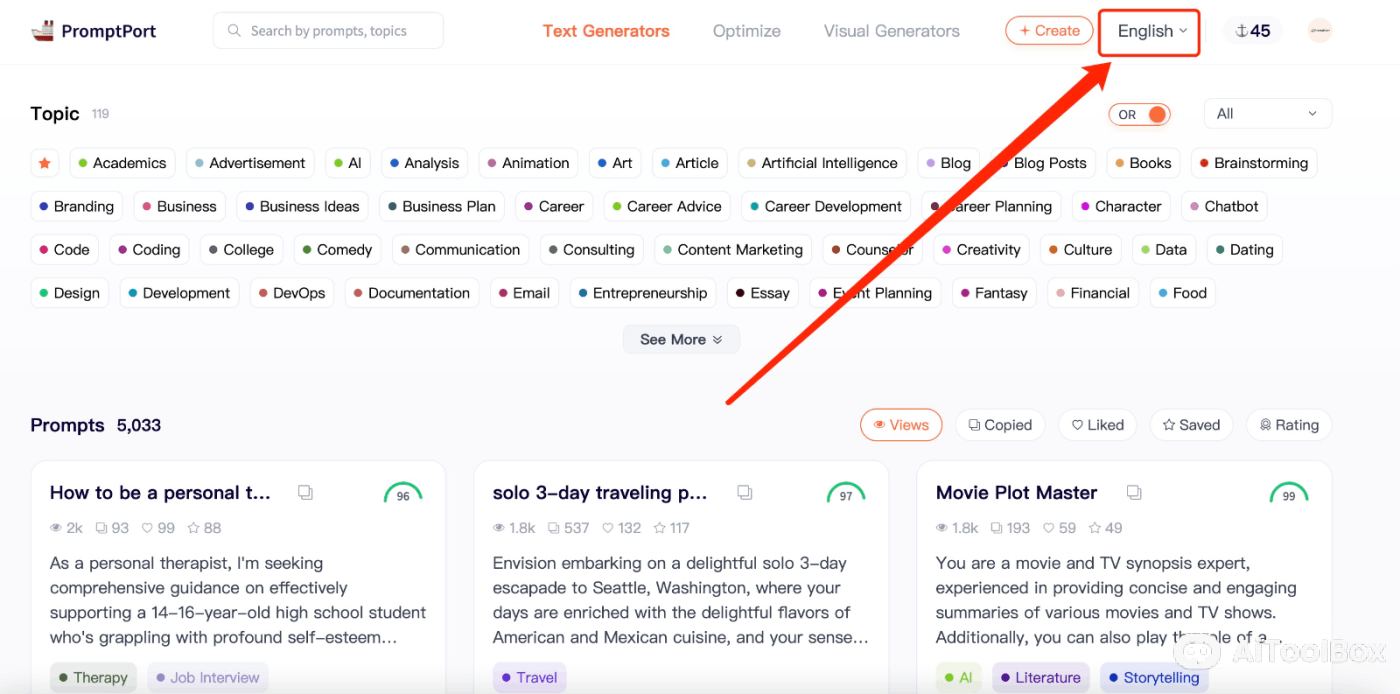Toggle the OR topic filter switch

[1139, 114]
